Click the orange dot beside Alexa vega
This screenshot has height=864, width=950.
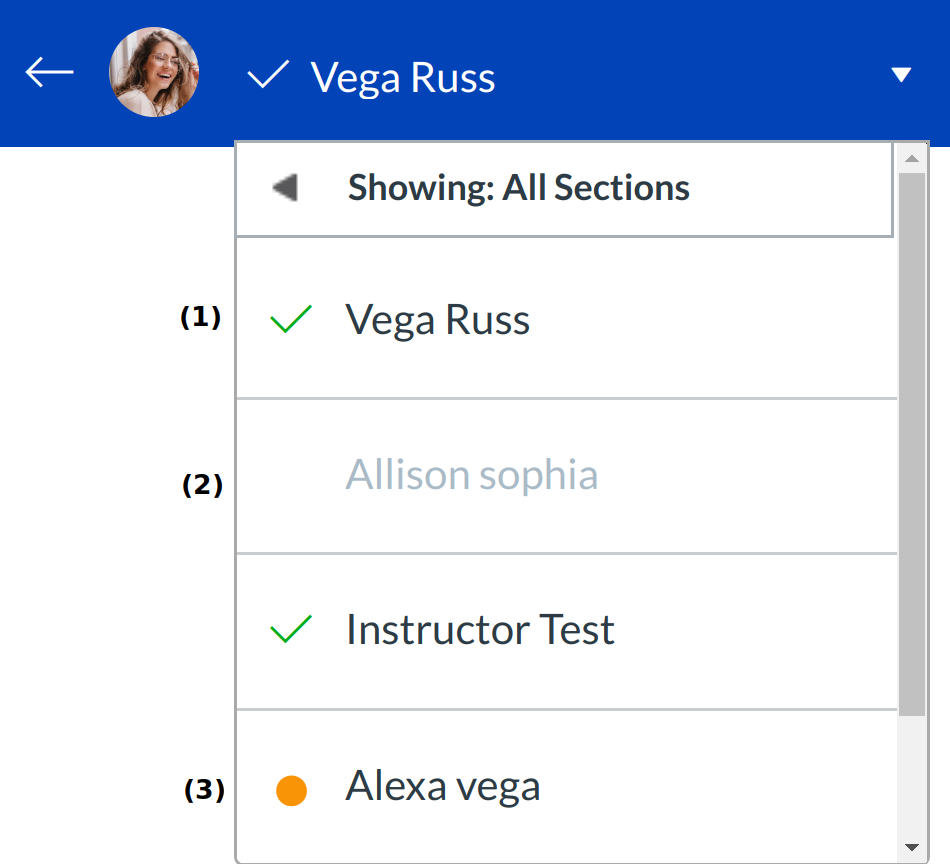coord(291,791)
